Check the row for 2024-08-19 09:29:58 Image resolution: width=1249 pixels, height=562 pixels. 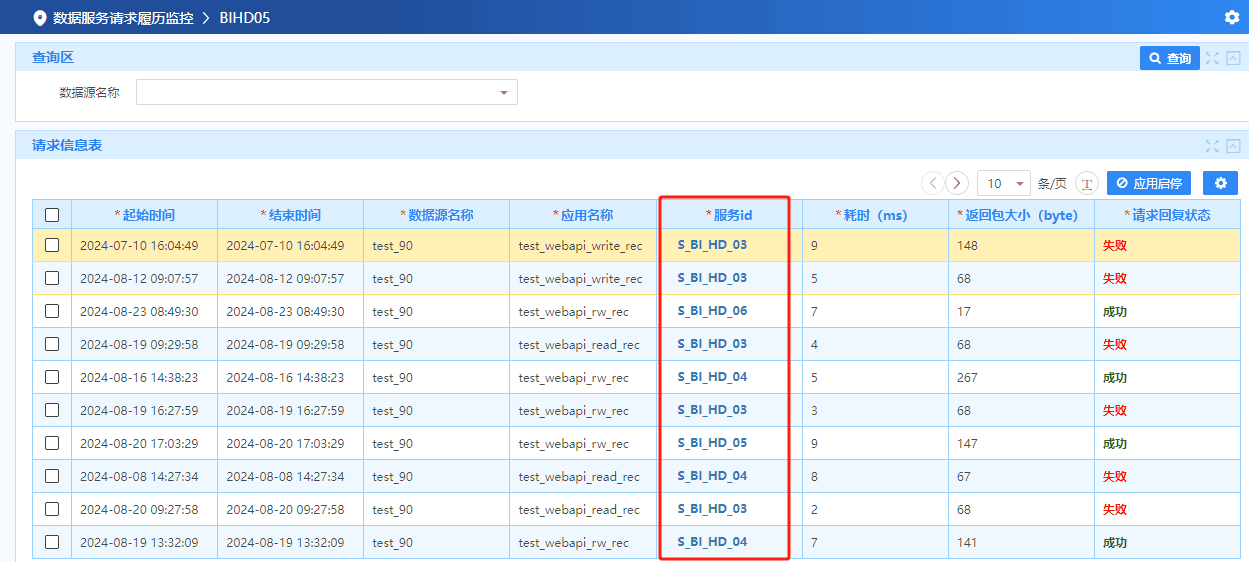pos(52,344)
